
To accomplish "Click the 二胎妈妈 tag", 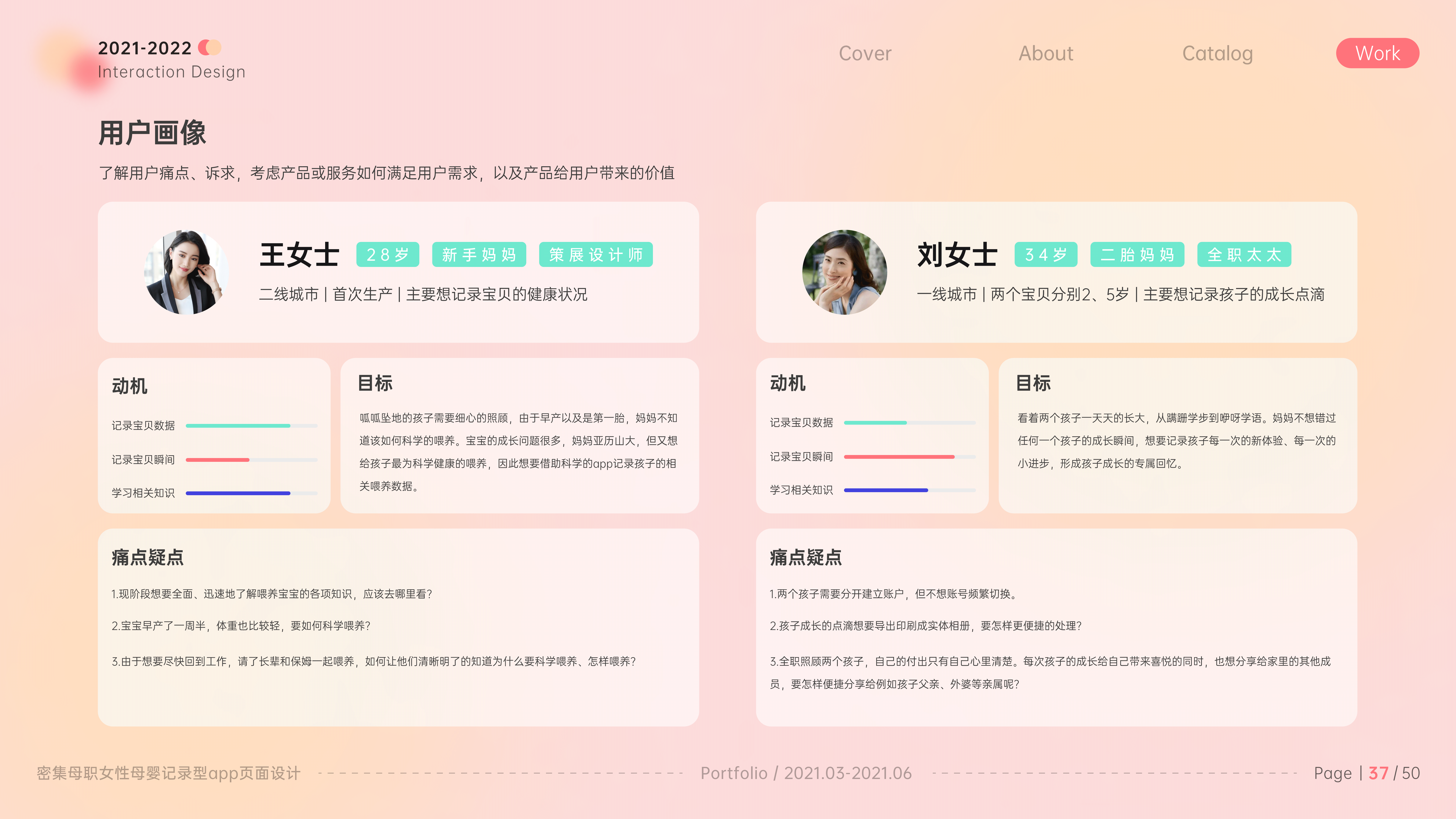I will [1137, 254].
